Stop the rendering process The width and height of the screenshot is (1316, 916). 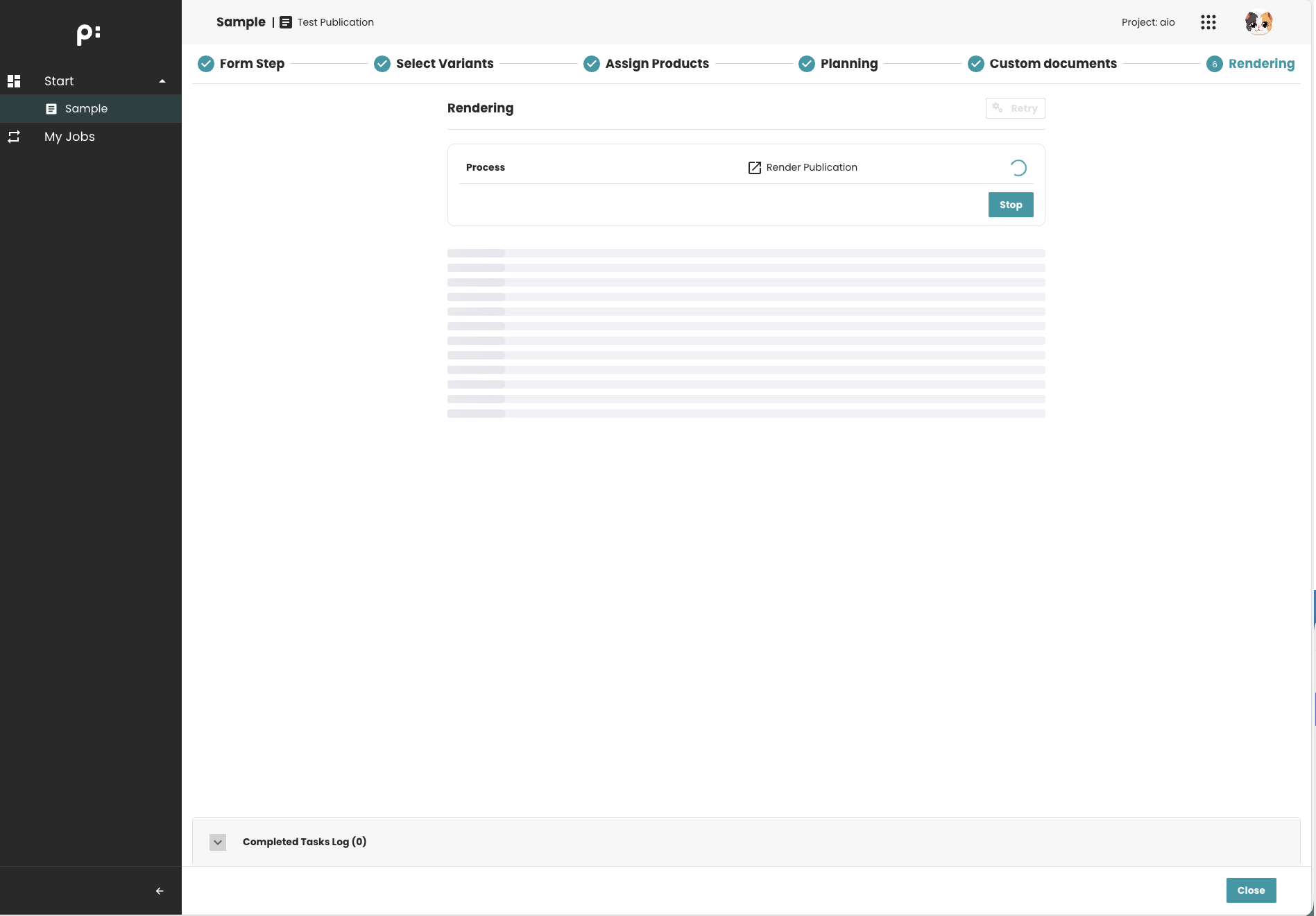click(1010, 205)
